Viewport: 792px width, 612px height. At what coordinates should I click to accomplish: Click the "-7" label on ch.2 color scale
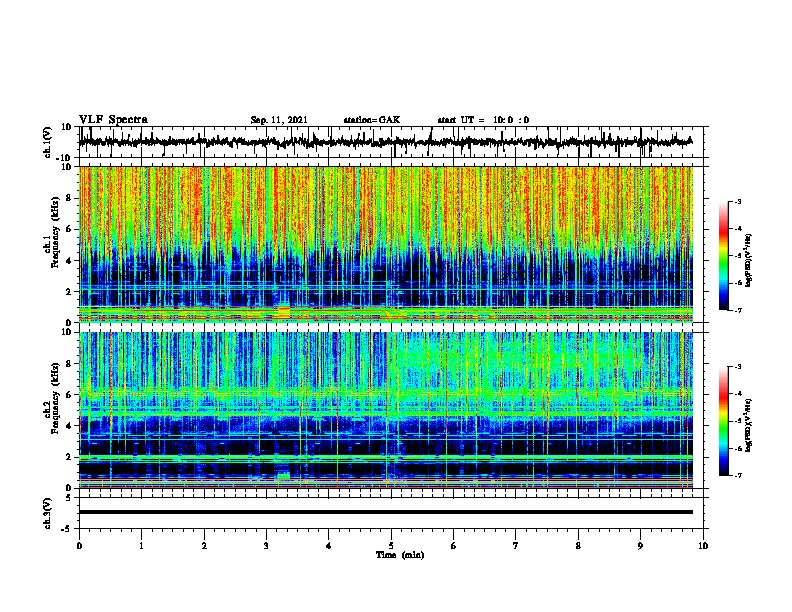(x=737, y=476)
